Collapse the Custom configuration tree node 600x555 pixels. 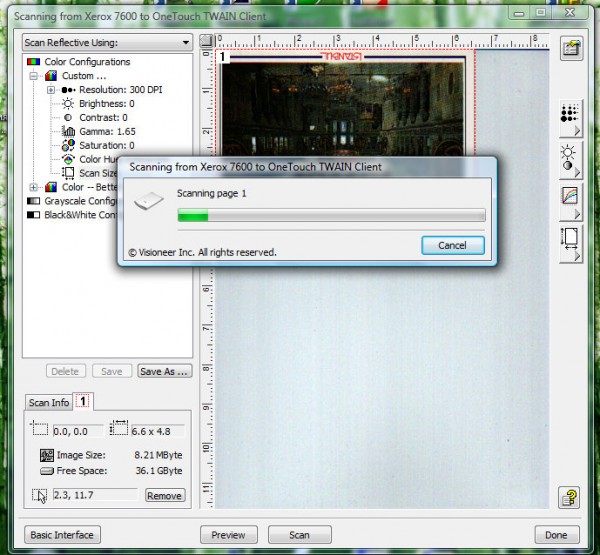click(x=34, y=76)
